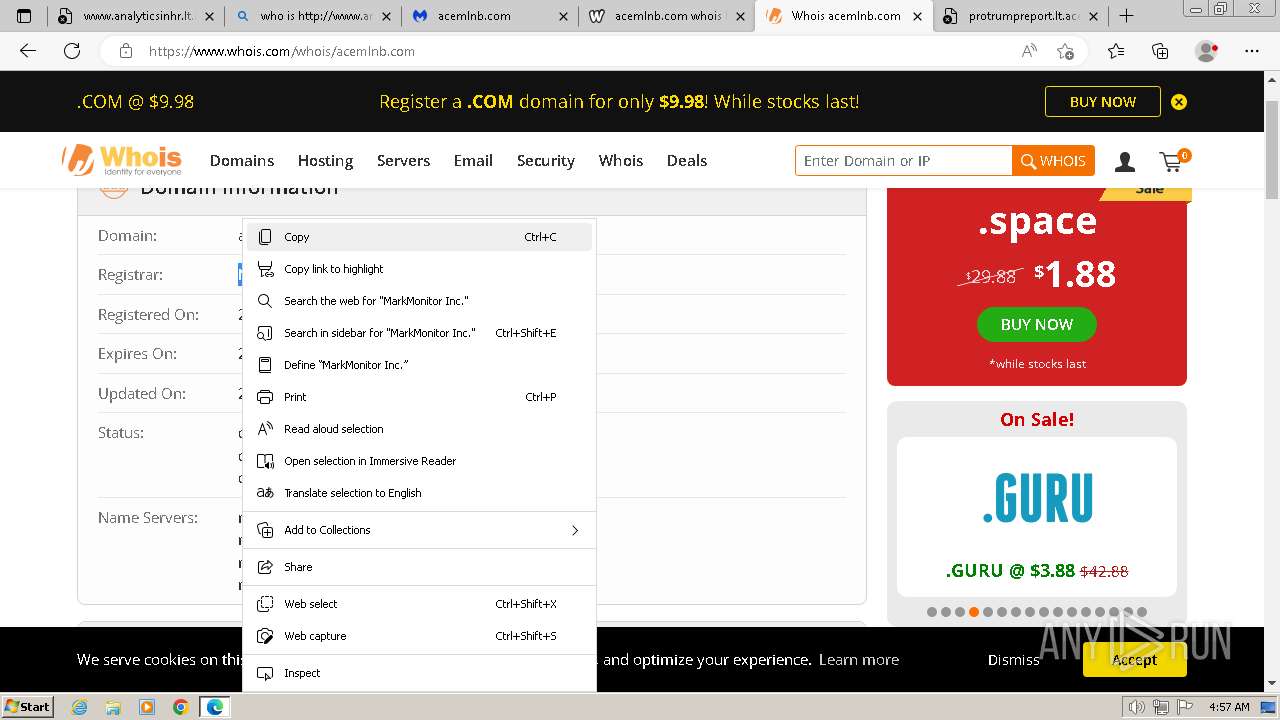Viewport: 1280px width, 720px height.
Task: Open the user account icon
Action: (1125, 161)
